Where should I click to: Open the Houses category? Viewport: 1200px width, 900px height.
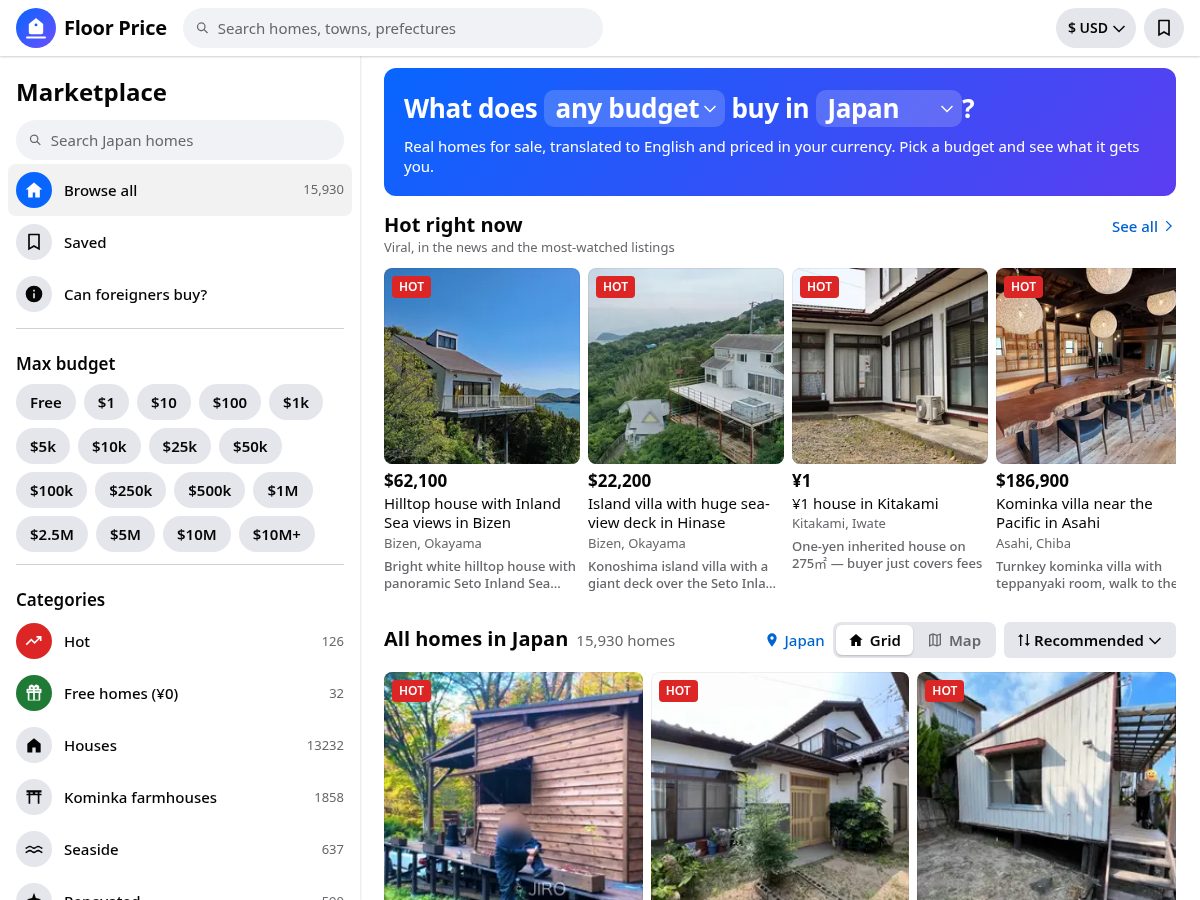click(x=180, y=745)
